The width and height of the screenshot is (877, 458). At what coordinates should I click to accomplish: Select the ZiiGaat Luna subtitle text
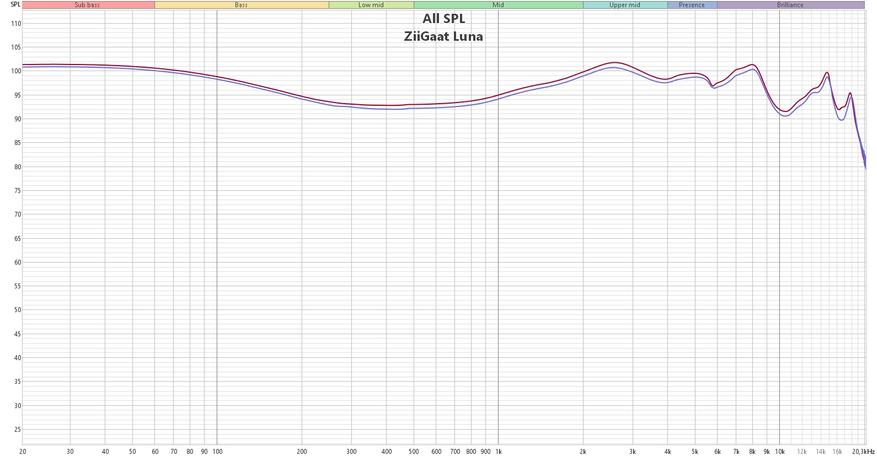(x=444, y=37)
